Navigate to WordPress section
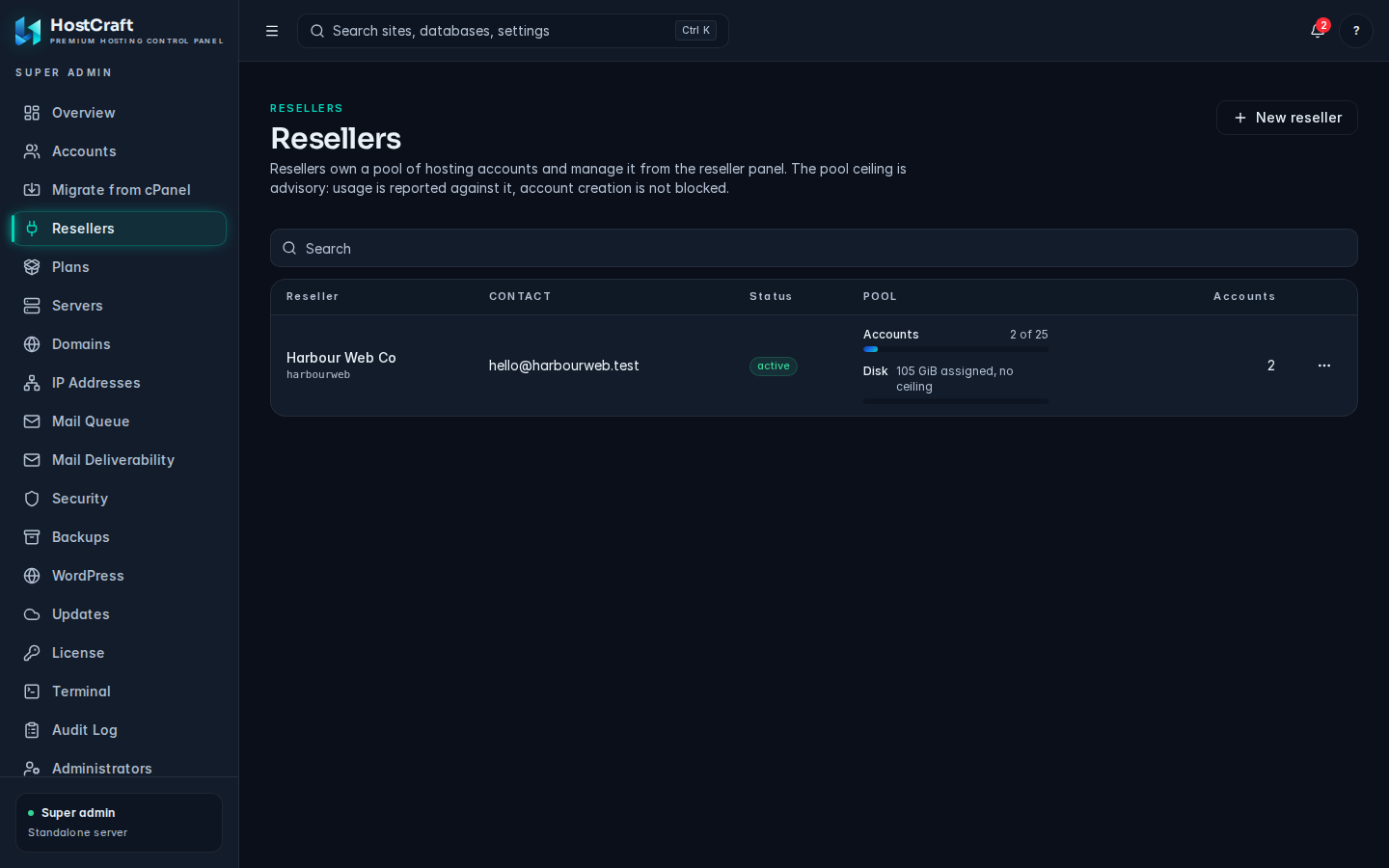The image size is (1389, 868). click(119, 576)
